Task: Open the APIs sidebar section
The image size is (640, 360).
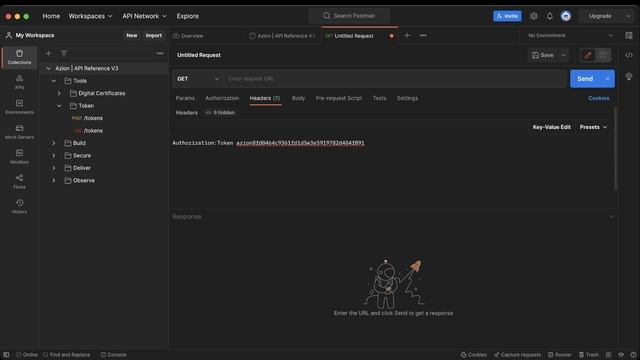Action: pyautogui.click(x=19, y=82)
